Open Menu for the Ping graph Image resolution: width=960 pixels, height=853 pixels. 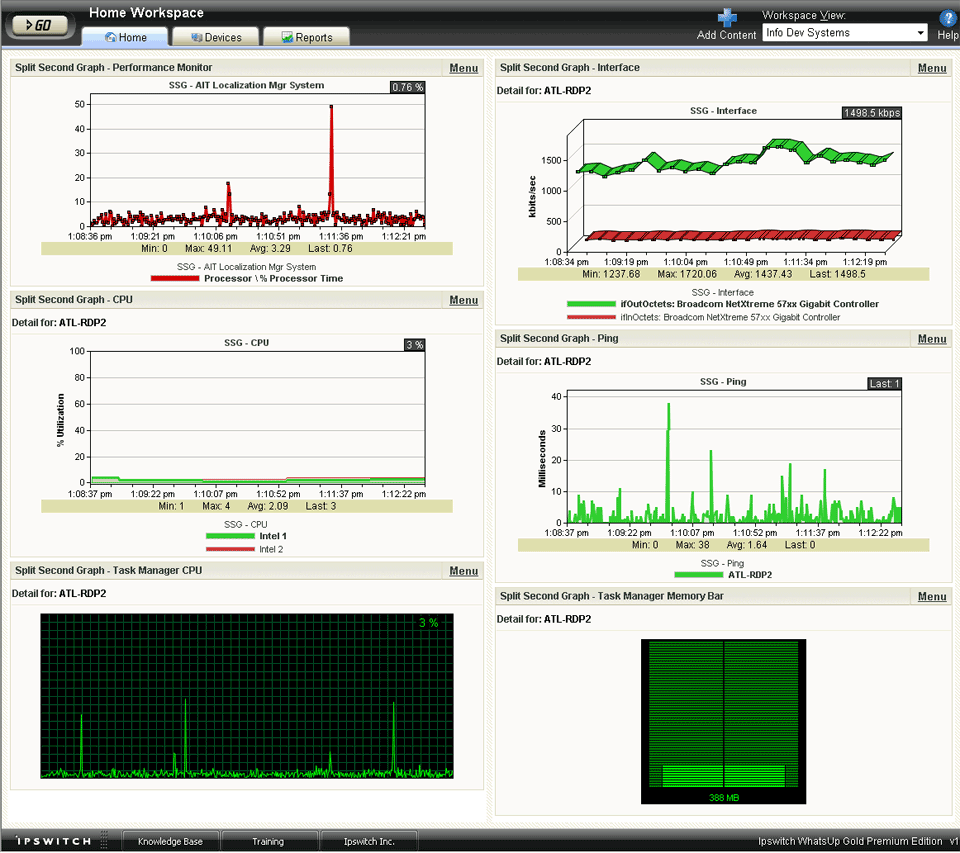[931, 339]
